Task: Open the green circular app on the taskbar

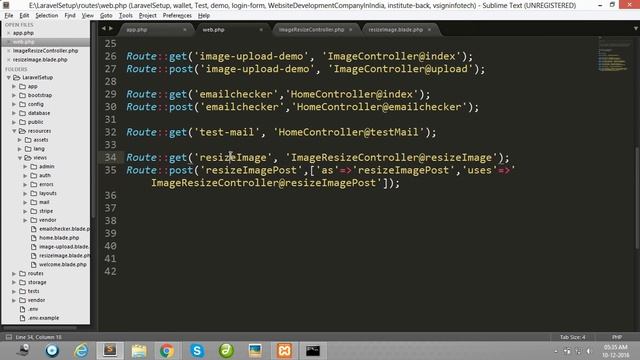Action: click(226, 351)
